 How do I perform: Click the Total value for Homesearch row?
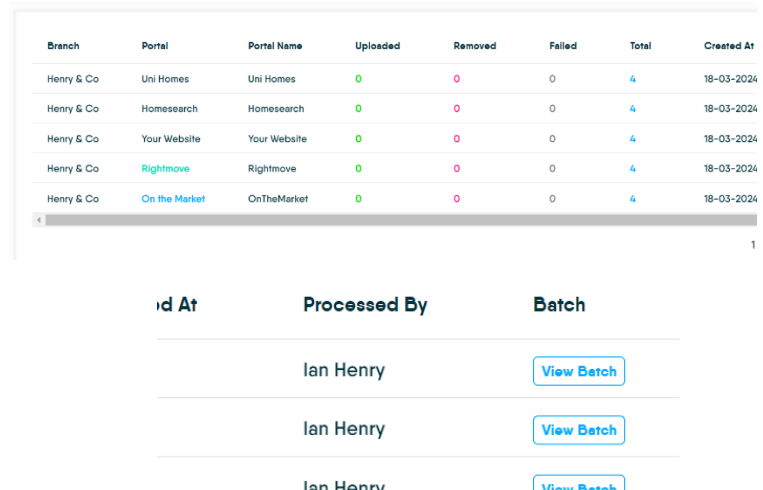tap(633, 109)
